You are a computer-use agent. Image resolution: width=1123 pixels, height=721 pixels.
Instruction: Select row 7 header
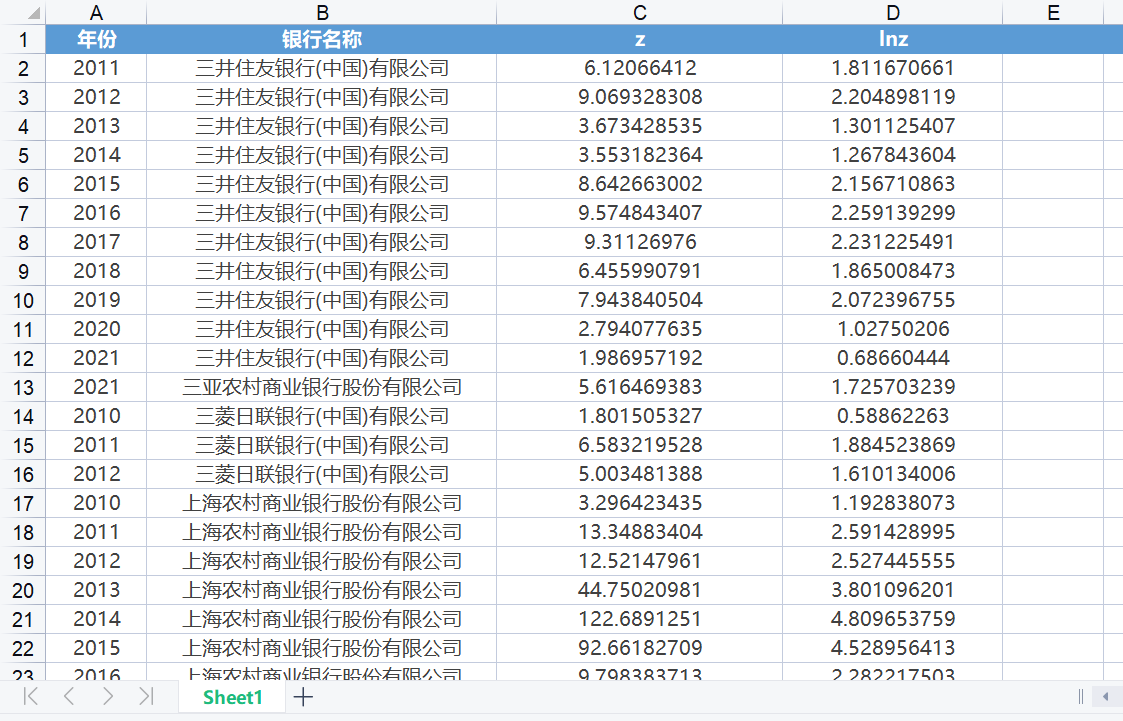pos(23,213)
